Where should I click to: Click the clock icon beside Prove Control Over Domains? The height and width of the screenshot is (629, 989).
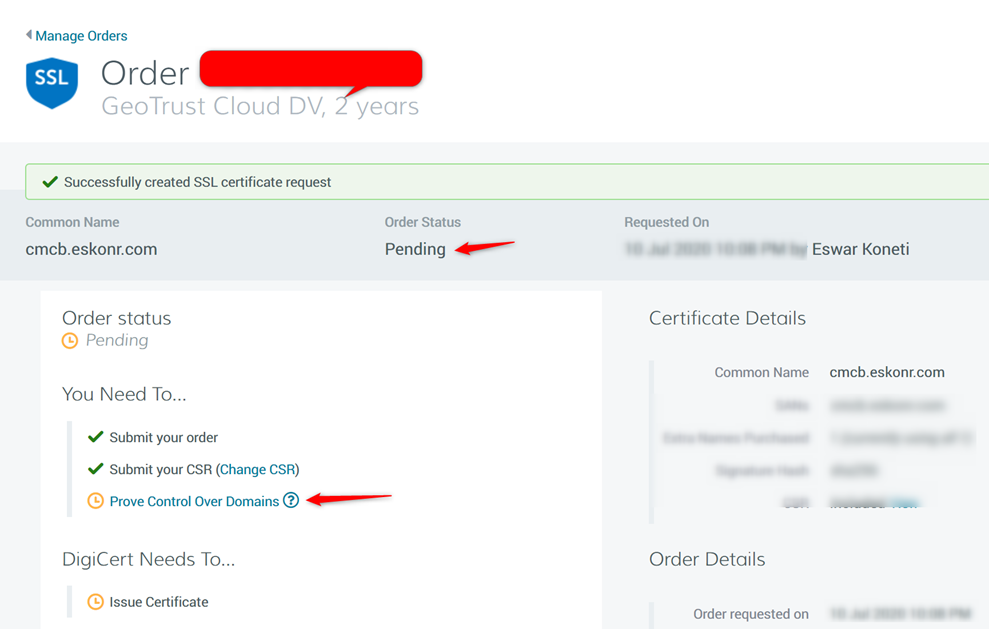coord(96,501)
